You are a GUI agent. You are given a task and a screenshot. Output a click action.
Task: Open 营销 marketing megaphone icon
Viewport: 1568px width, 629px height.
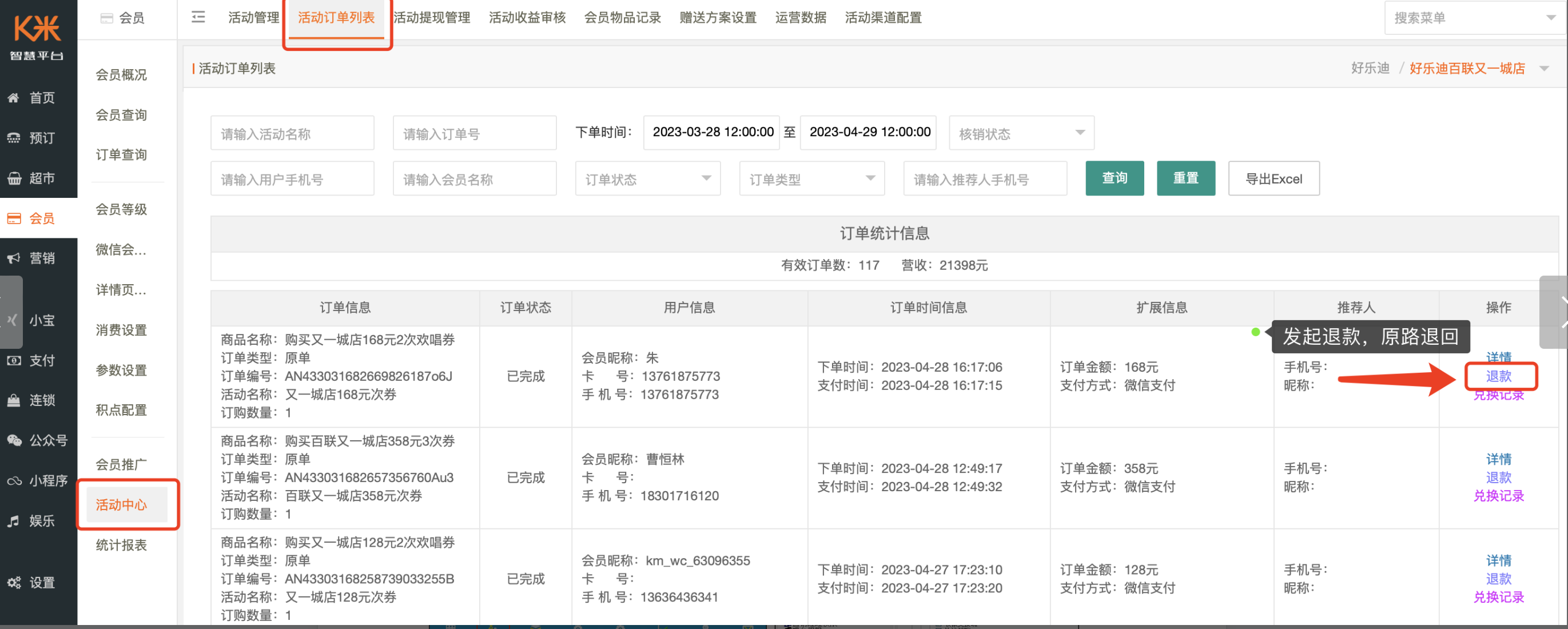[13, 258]
